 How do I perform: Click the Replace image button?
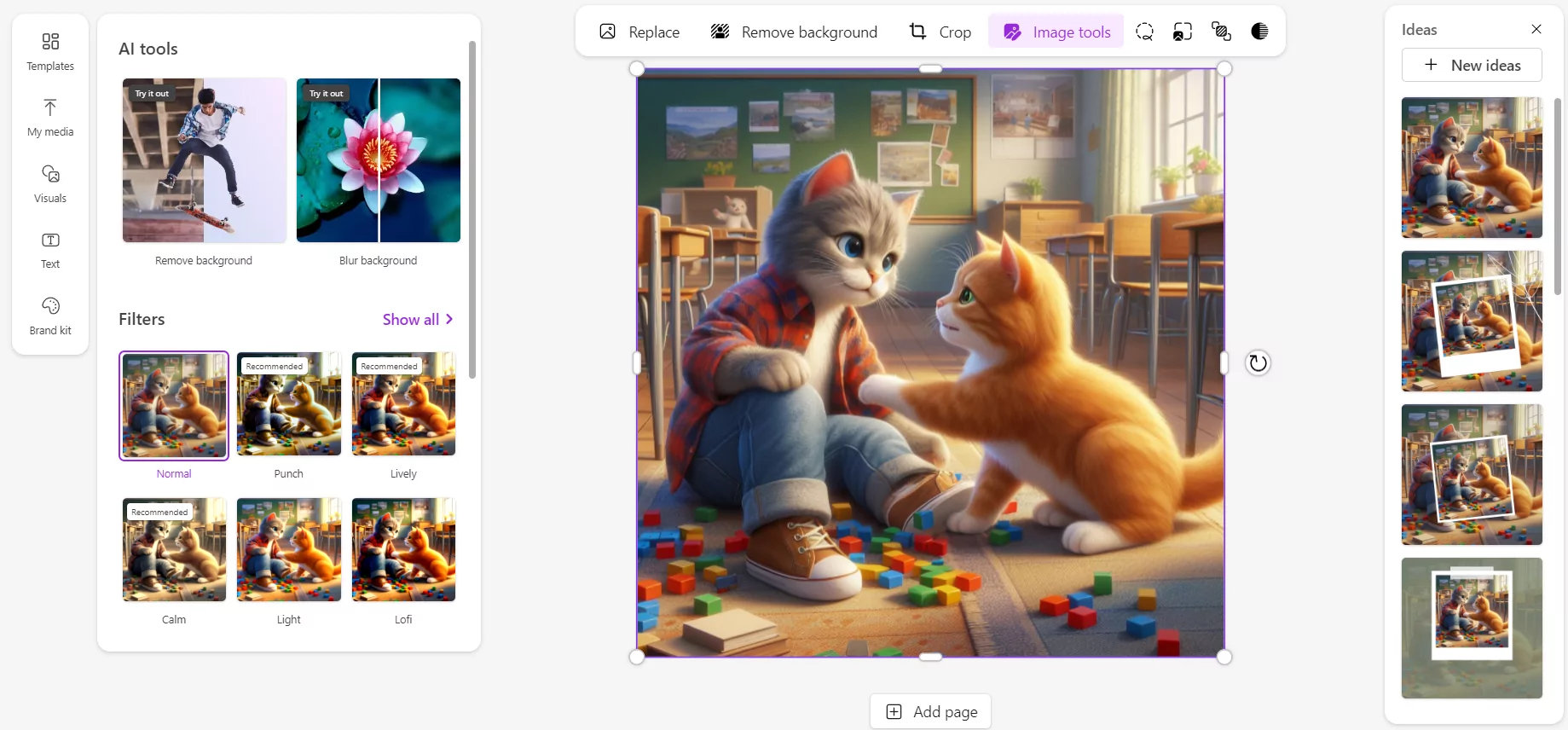(639, 32)
